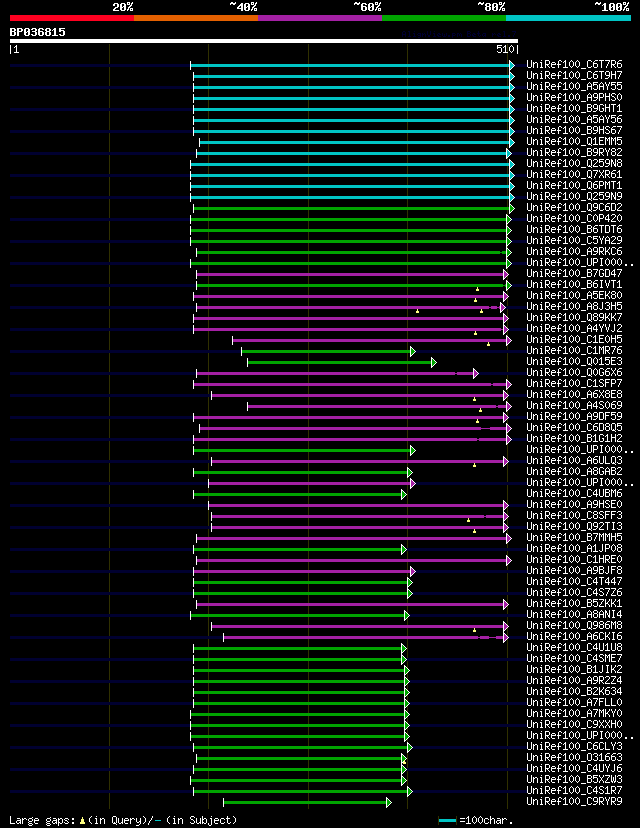
Task: Click the 510 end position label
Action: click(x=505, y=49)
